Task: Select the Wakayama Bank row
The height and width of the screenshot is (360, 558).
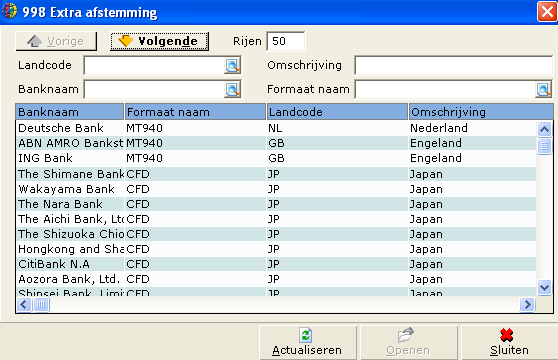Action: 276,189
